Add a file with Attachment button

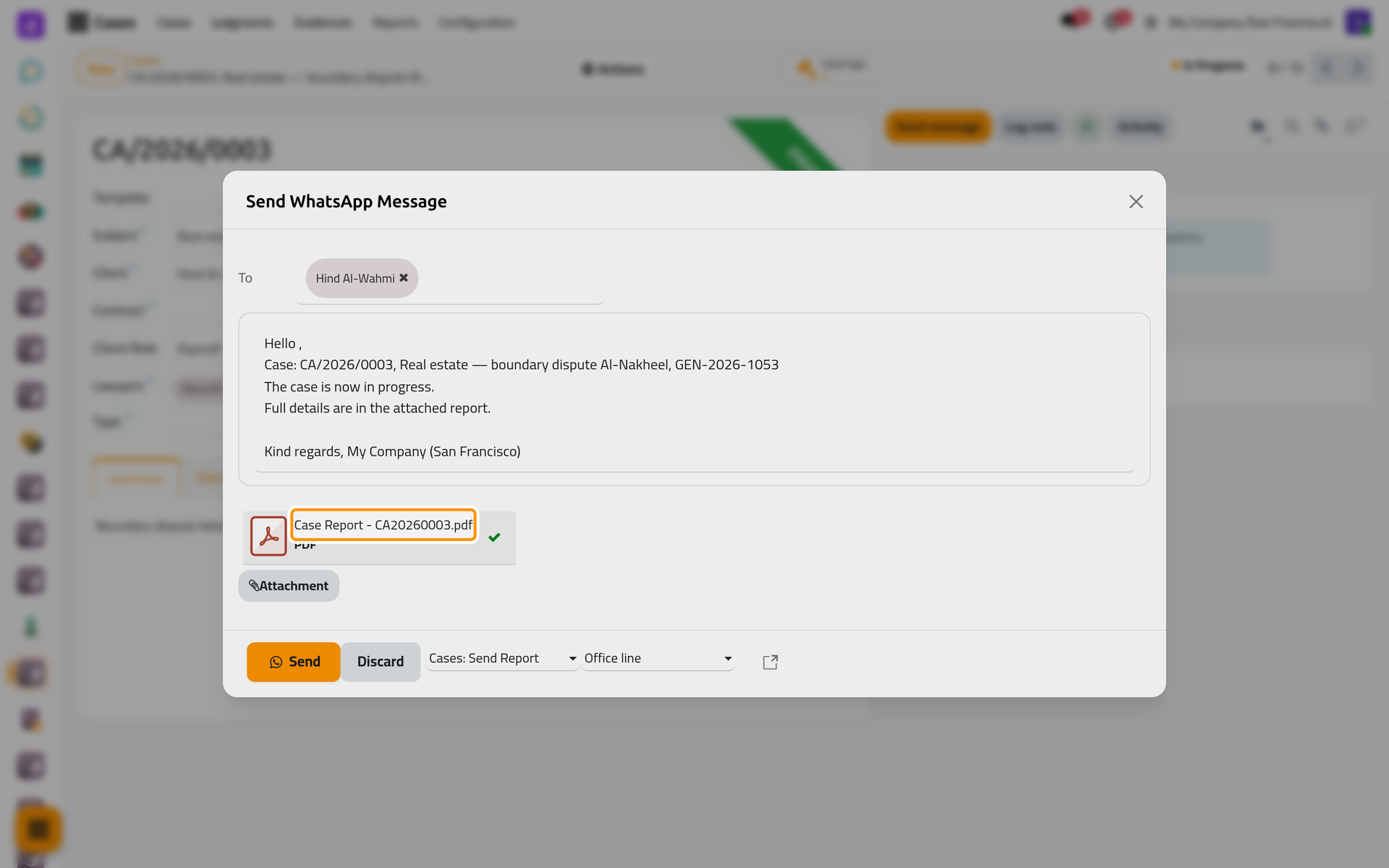(x=289, y=586)
